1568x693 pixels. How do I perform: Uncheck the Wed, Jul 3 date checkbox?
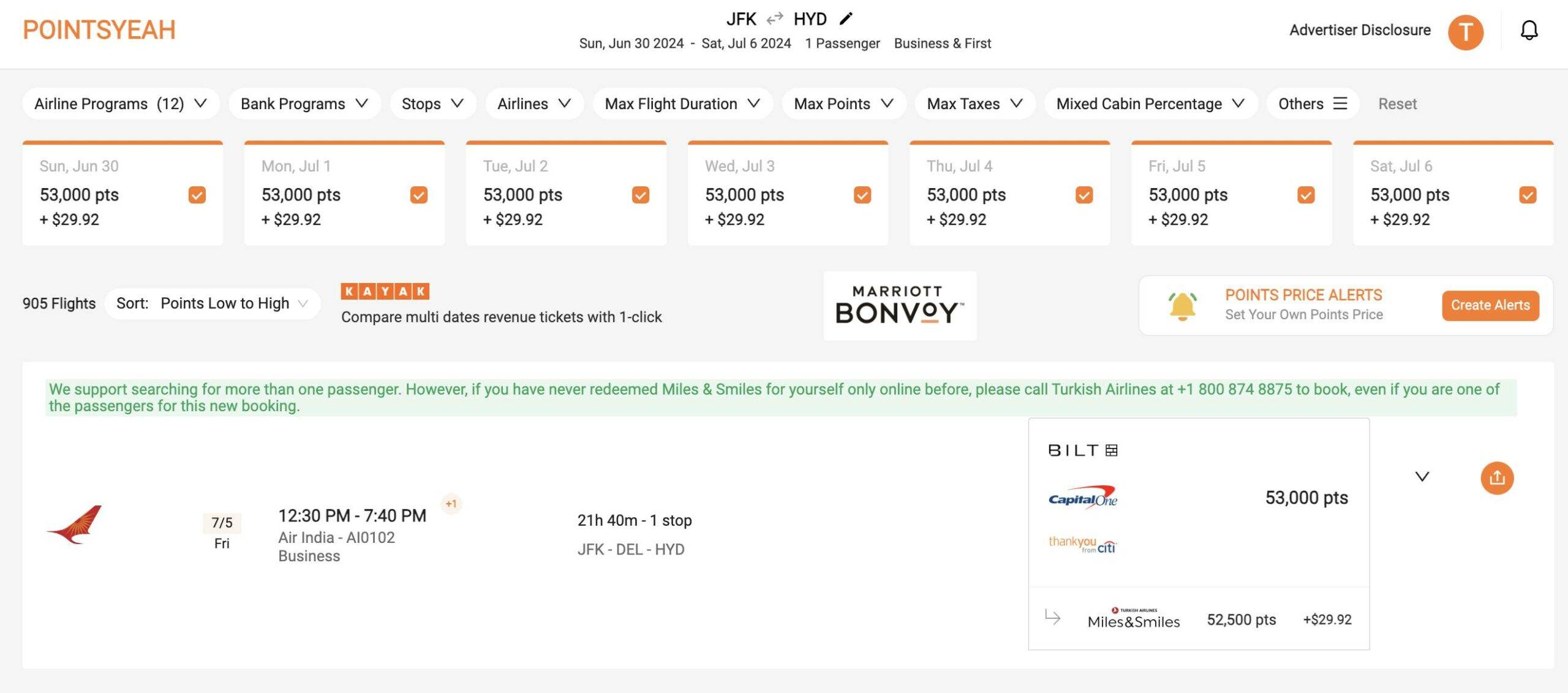pos(862,195)
